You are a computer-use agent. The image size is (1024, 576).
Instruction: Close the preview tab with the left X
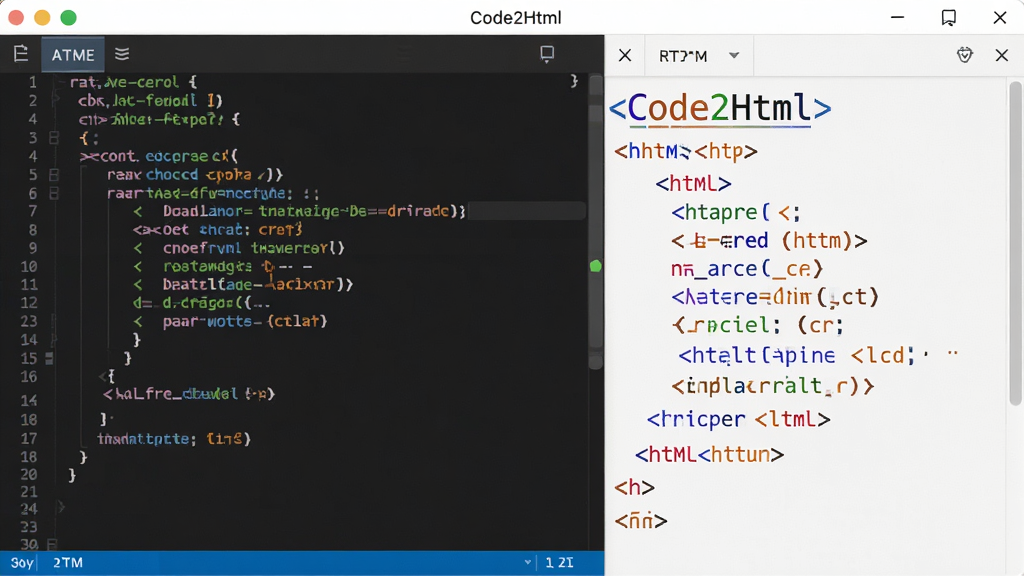625,56
